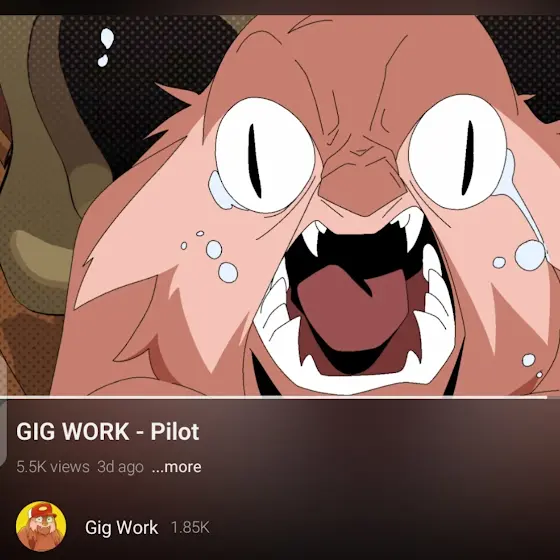Tap the dark bar above the video
Image resolution: width=560 pixels, height=560 pixels.
coord(280,7)
